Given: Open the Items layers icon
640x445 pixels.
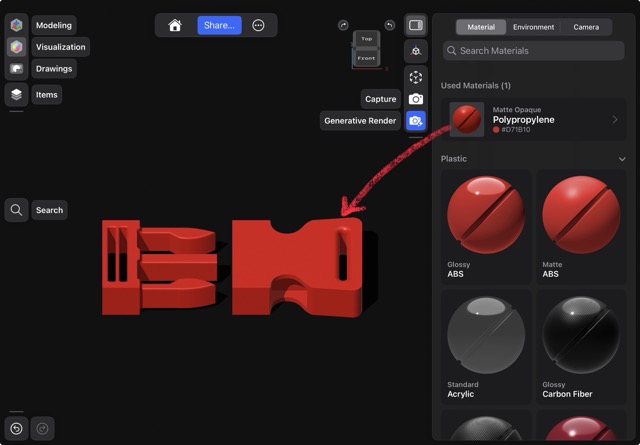Looking at the screenshot, I should tap(16, 94).
